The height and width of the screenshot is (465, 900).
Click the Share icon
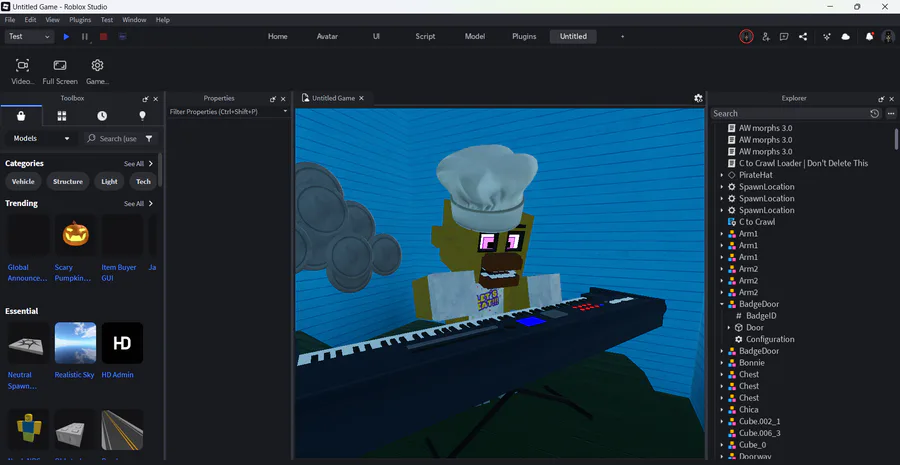(x=803, y=36)
